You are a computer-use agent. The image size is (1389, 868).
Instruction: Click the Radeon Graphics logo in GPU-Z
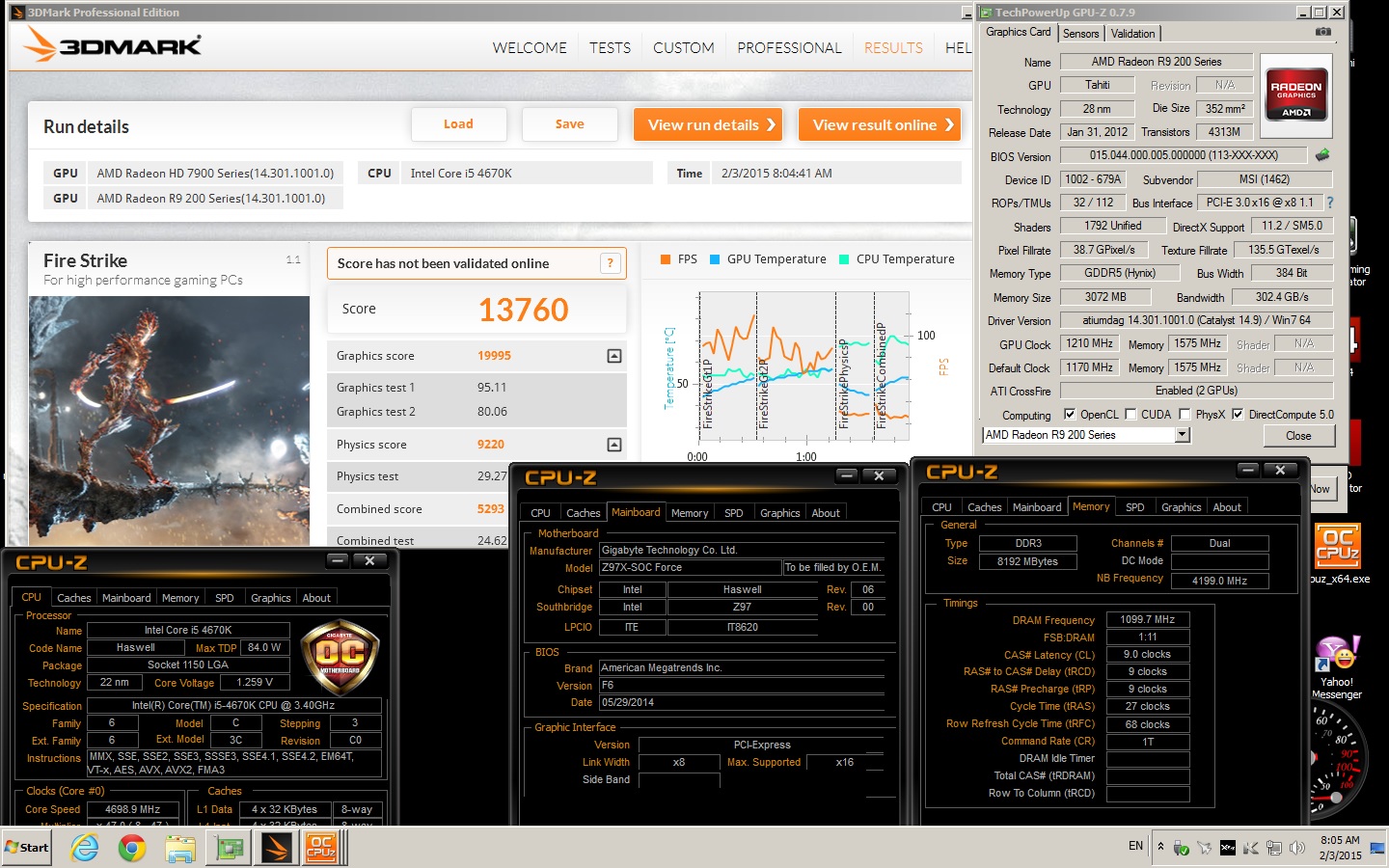(1295, 95)
